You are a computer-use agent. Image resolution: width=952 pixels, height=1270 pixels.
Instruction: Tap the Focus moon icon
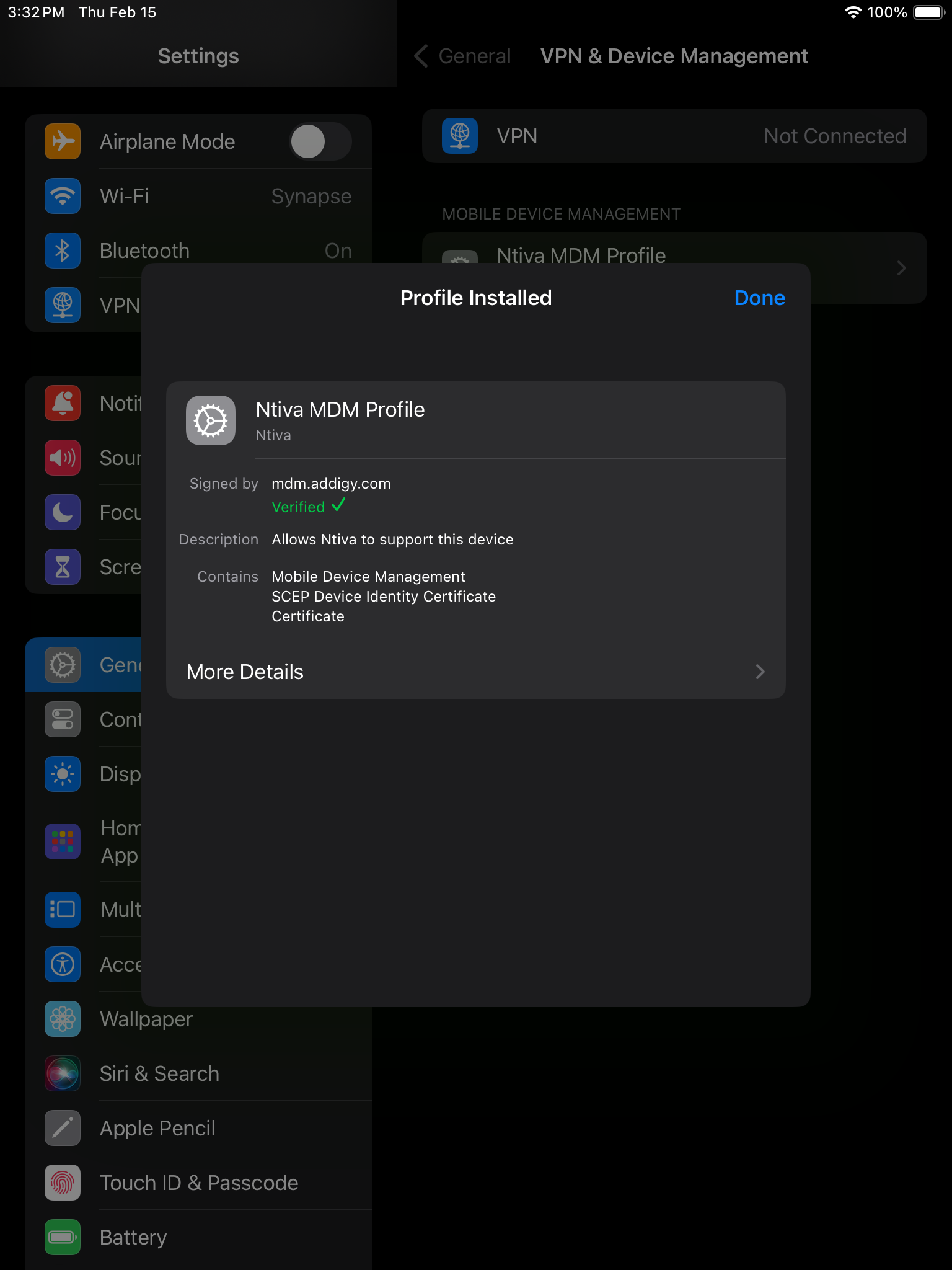click(x=63, y=512)
